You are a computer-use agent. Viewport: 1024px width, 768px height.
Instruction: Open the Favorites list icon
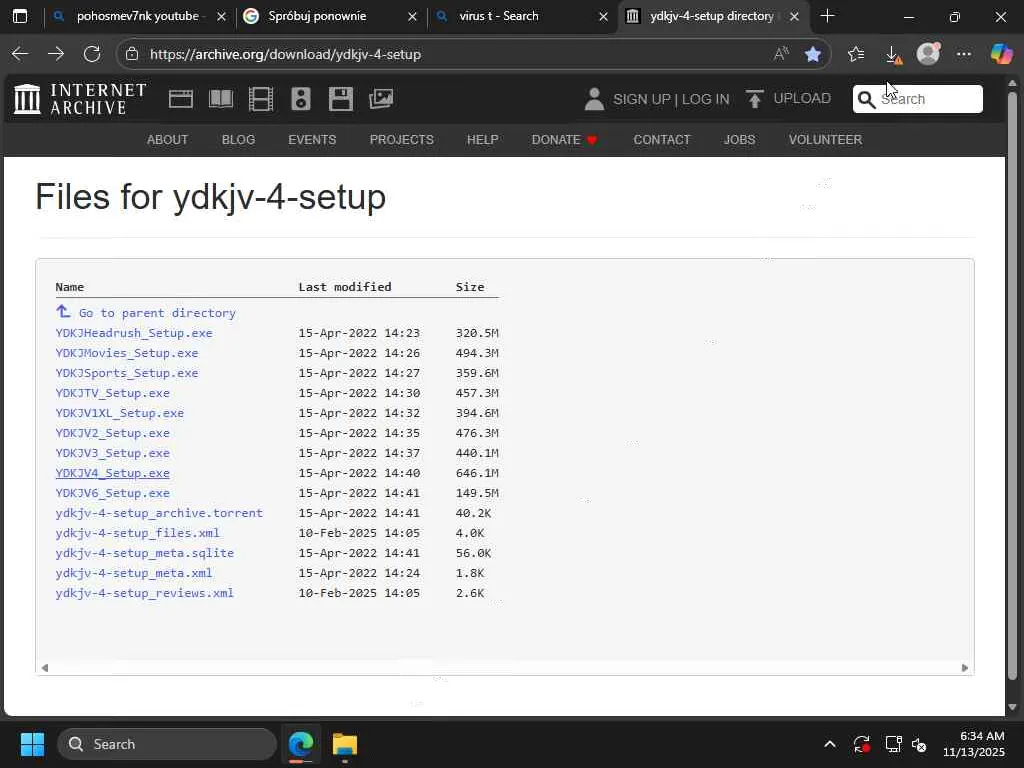click(x=856, y=54)
